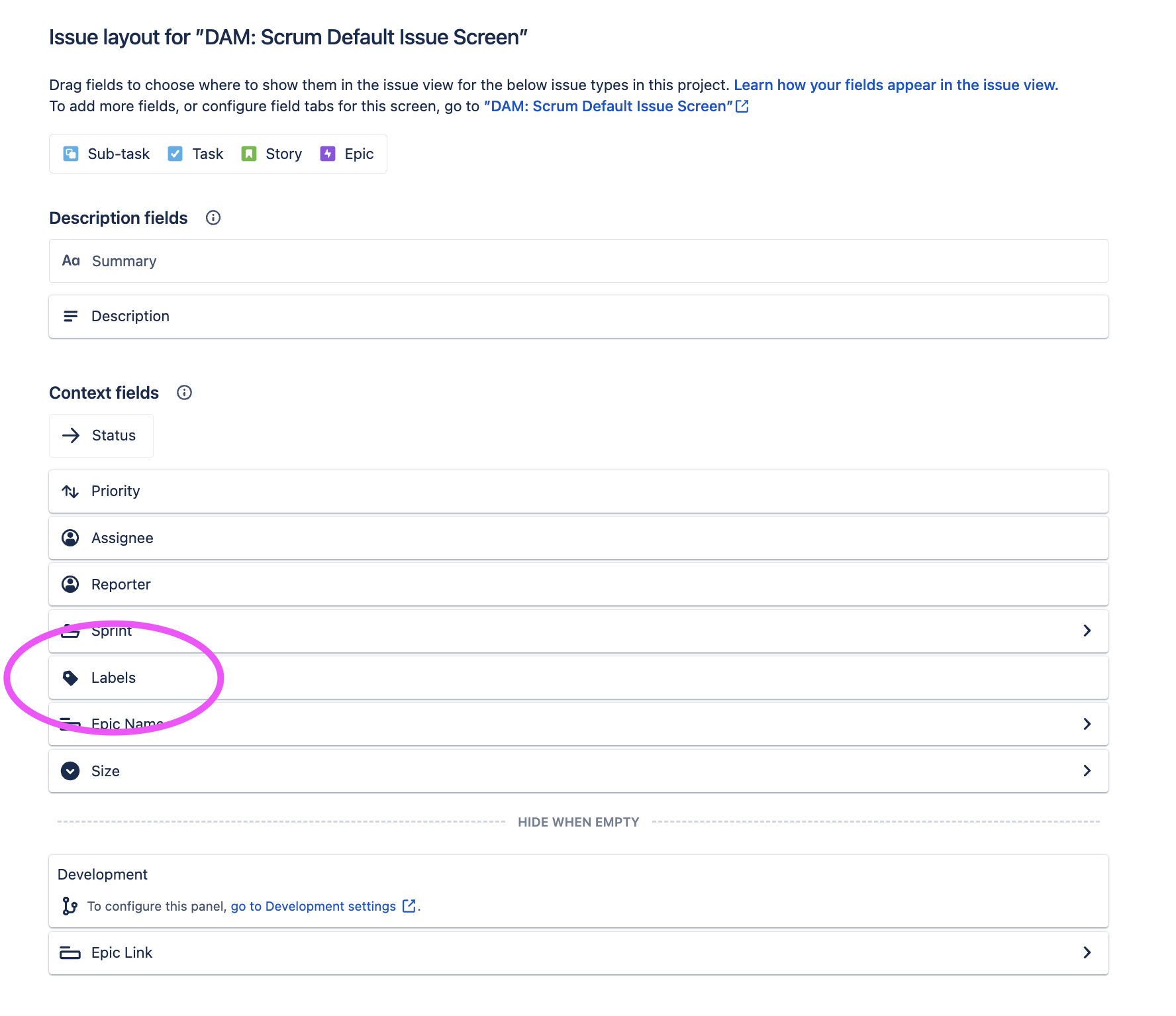Toggle the Task issue type checkbox
Image resolution: width=1176 pixels, height=1016 pixels.
tap(175, 153)
